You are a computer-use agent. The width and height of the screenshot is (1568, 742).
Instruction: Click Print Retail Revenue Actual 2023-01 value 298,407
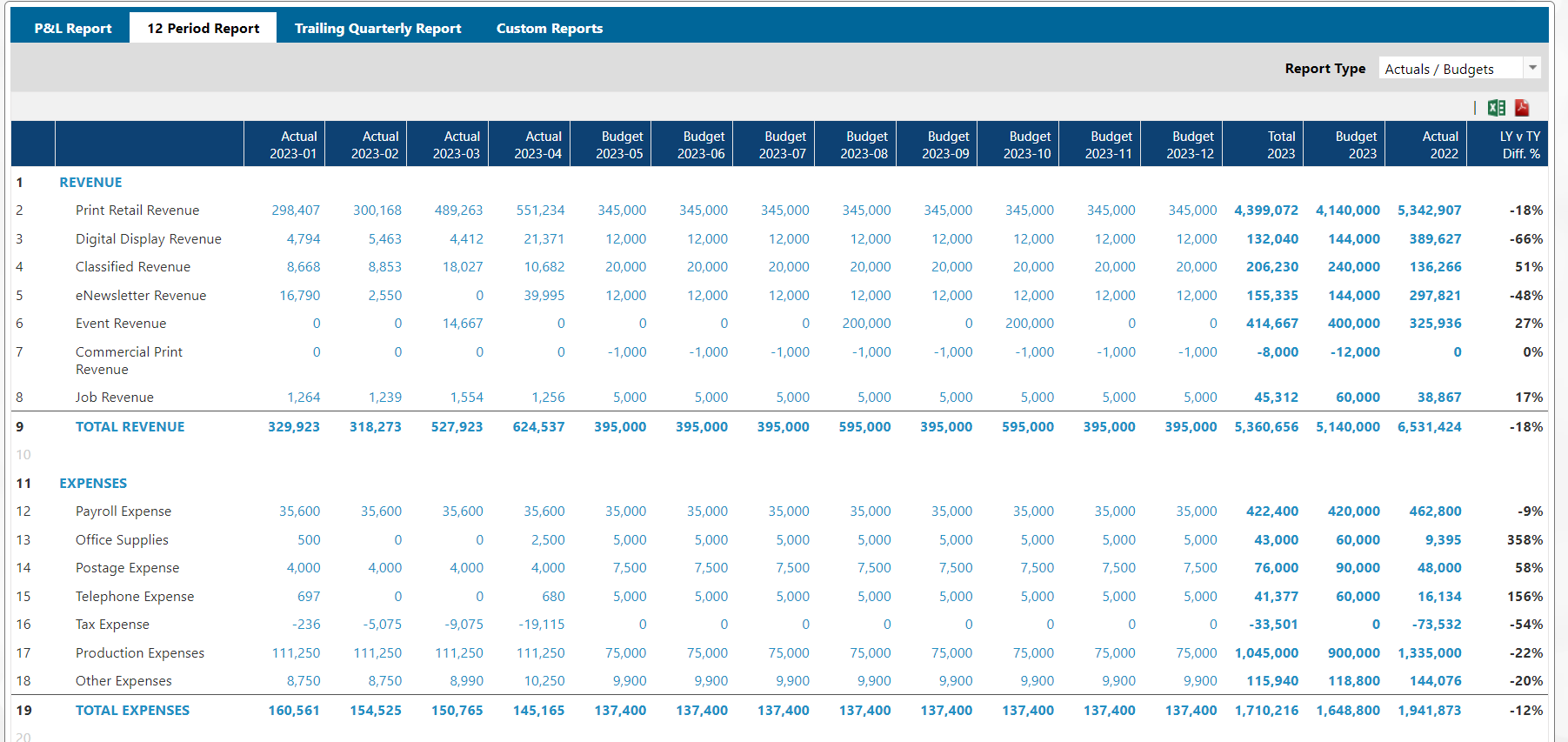coord(296,211)
